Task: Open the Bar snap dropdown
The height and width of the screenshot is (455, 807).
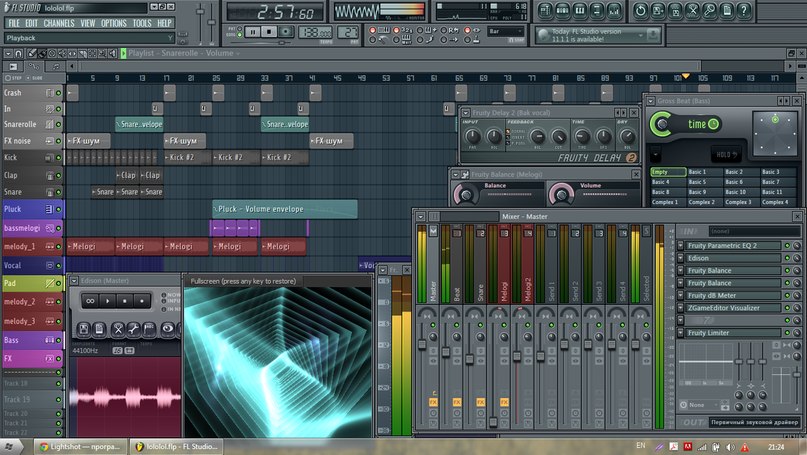Action: tap(506, 31)
